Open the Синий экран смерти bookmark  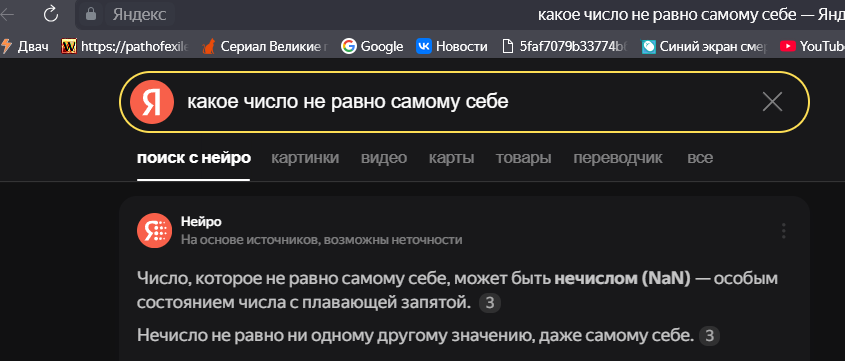(704, 46)
